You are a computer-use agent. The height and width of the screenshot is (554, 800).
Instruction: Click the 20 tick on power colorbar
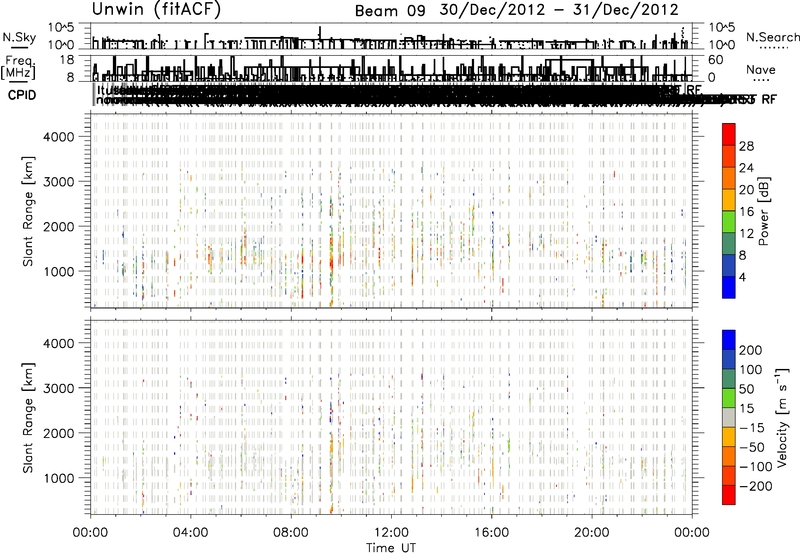(746, 190)
